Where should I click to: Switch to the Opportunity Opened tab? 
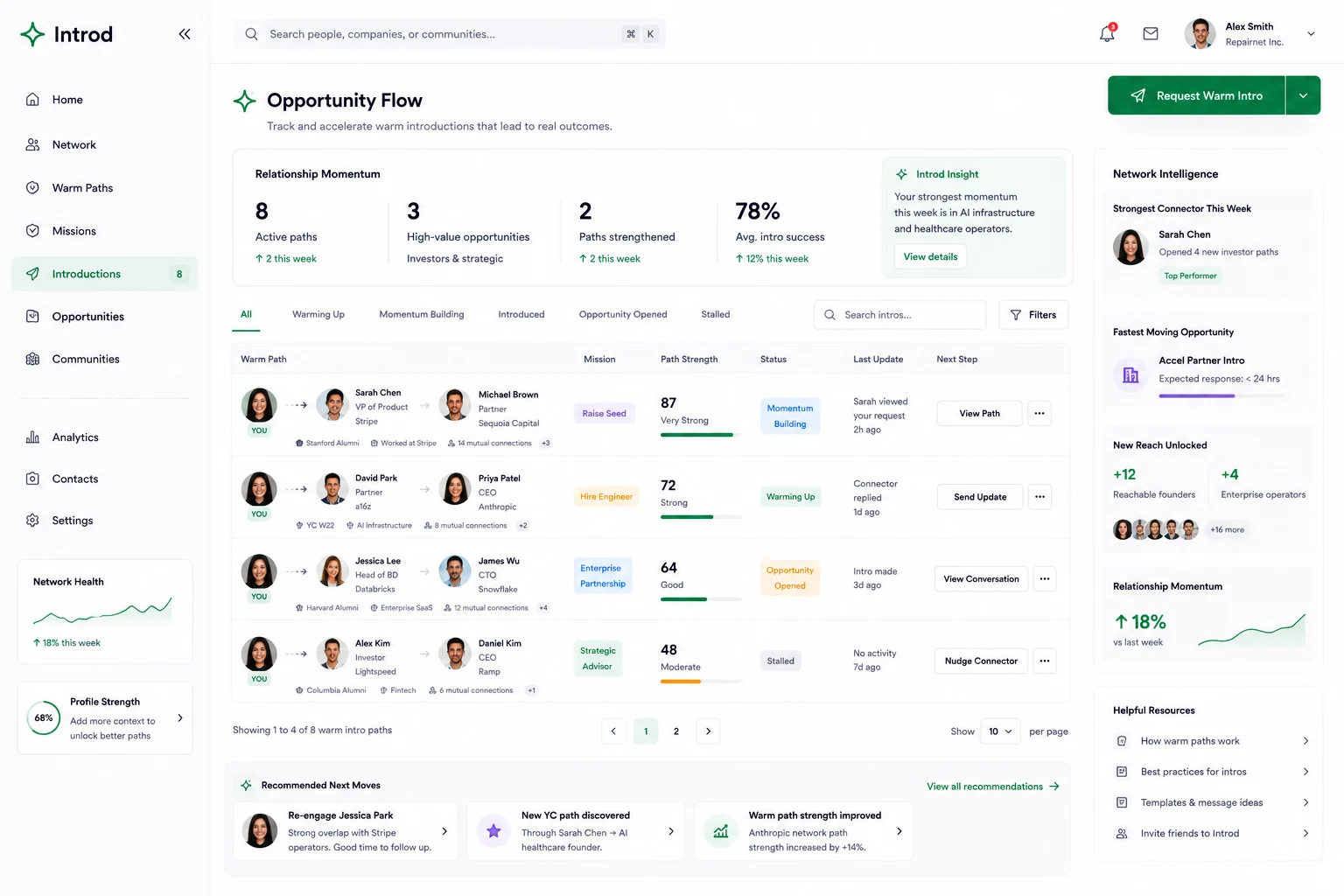tap(623, 315)
